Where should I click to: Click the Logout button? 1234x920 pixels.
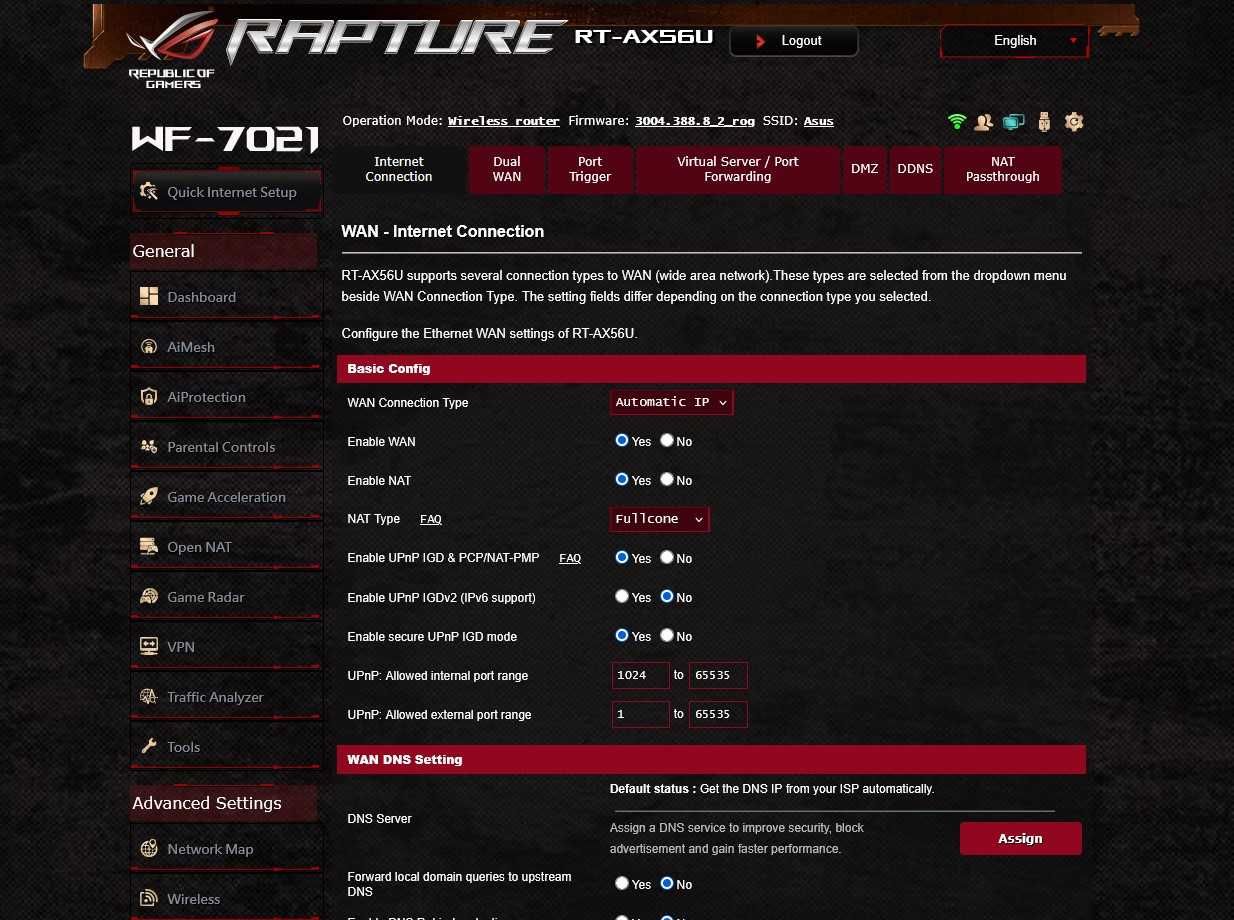[x=794, y=41]
